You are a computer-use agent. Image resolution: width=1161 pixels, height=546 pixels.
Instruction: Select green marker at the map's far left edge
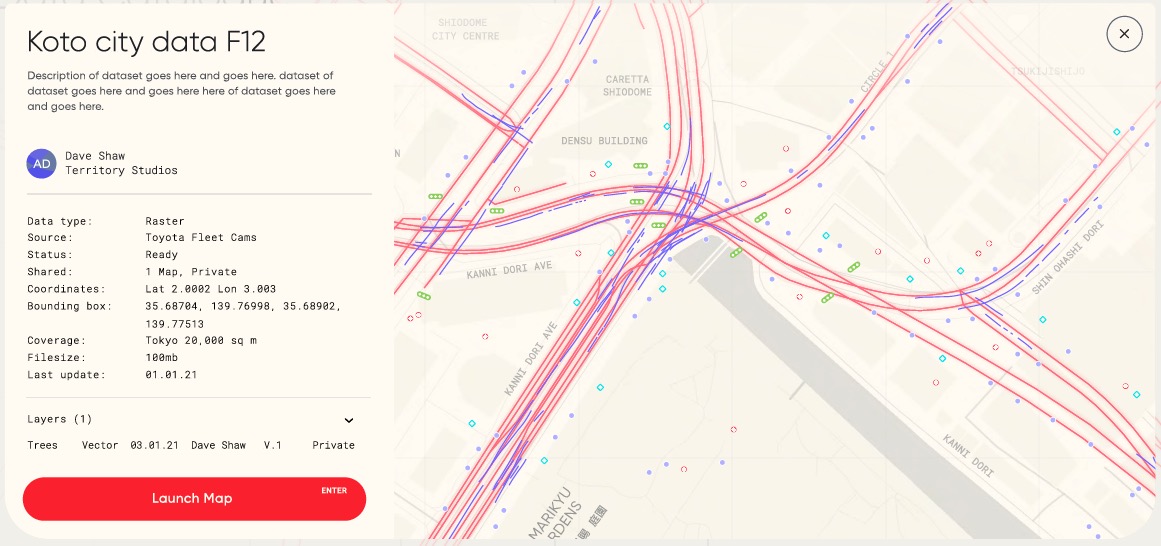click(x=424, y=296)
